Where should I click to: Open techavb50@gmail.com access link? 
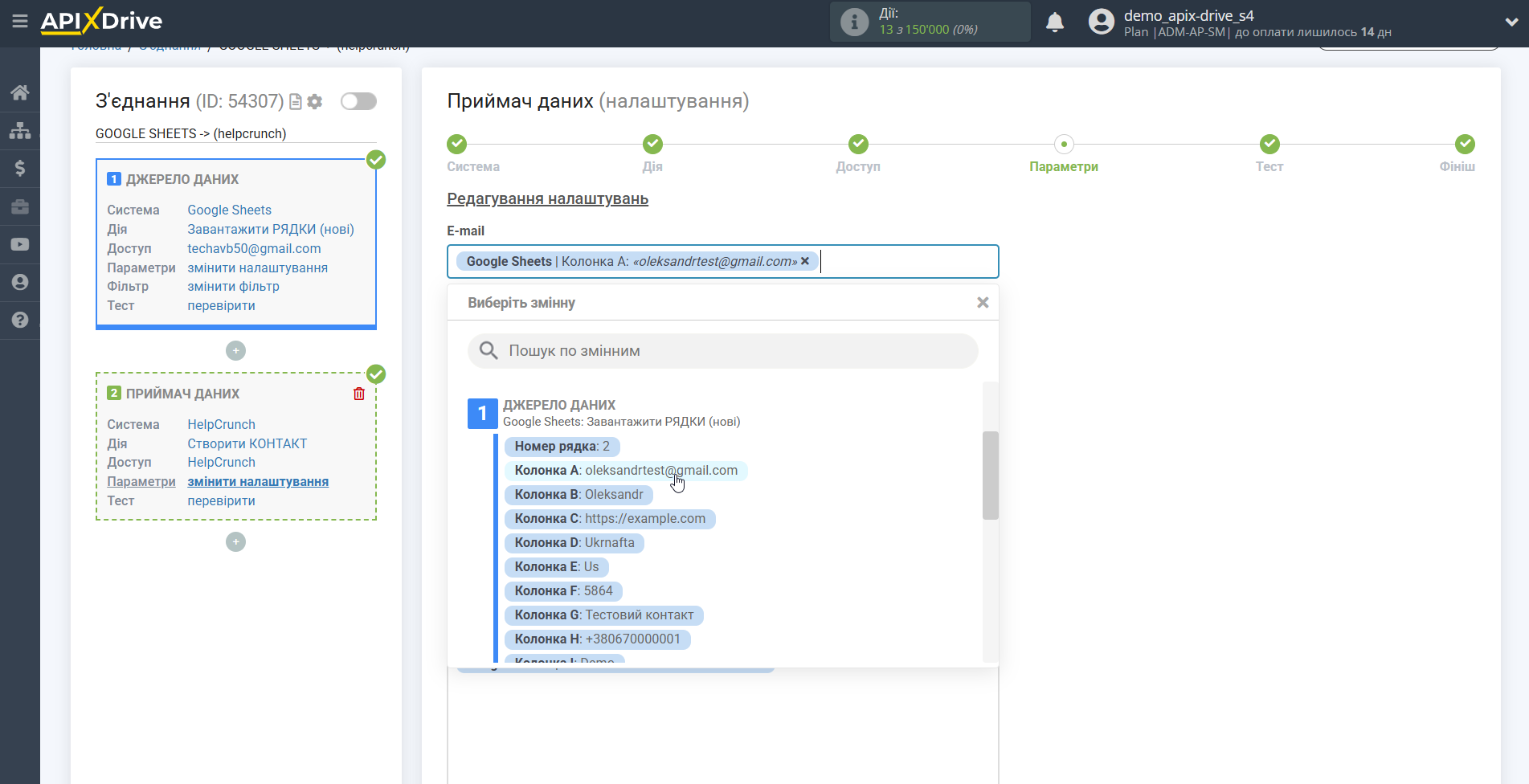(254, 248)
